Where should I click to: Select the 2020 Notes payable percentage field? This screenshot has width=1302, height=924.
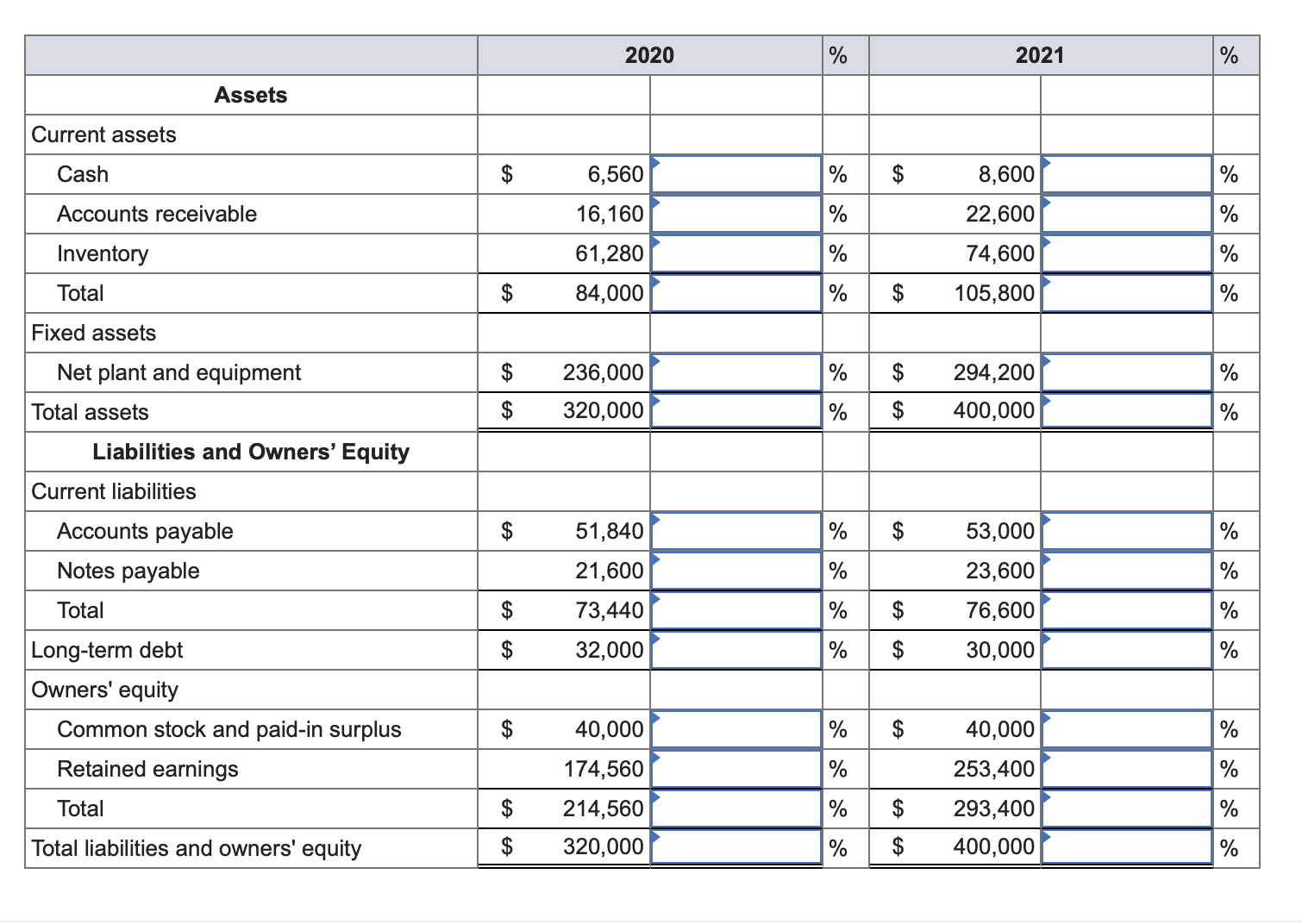736,571
